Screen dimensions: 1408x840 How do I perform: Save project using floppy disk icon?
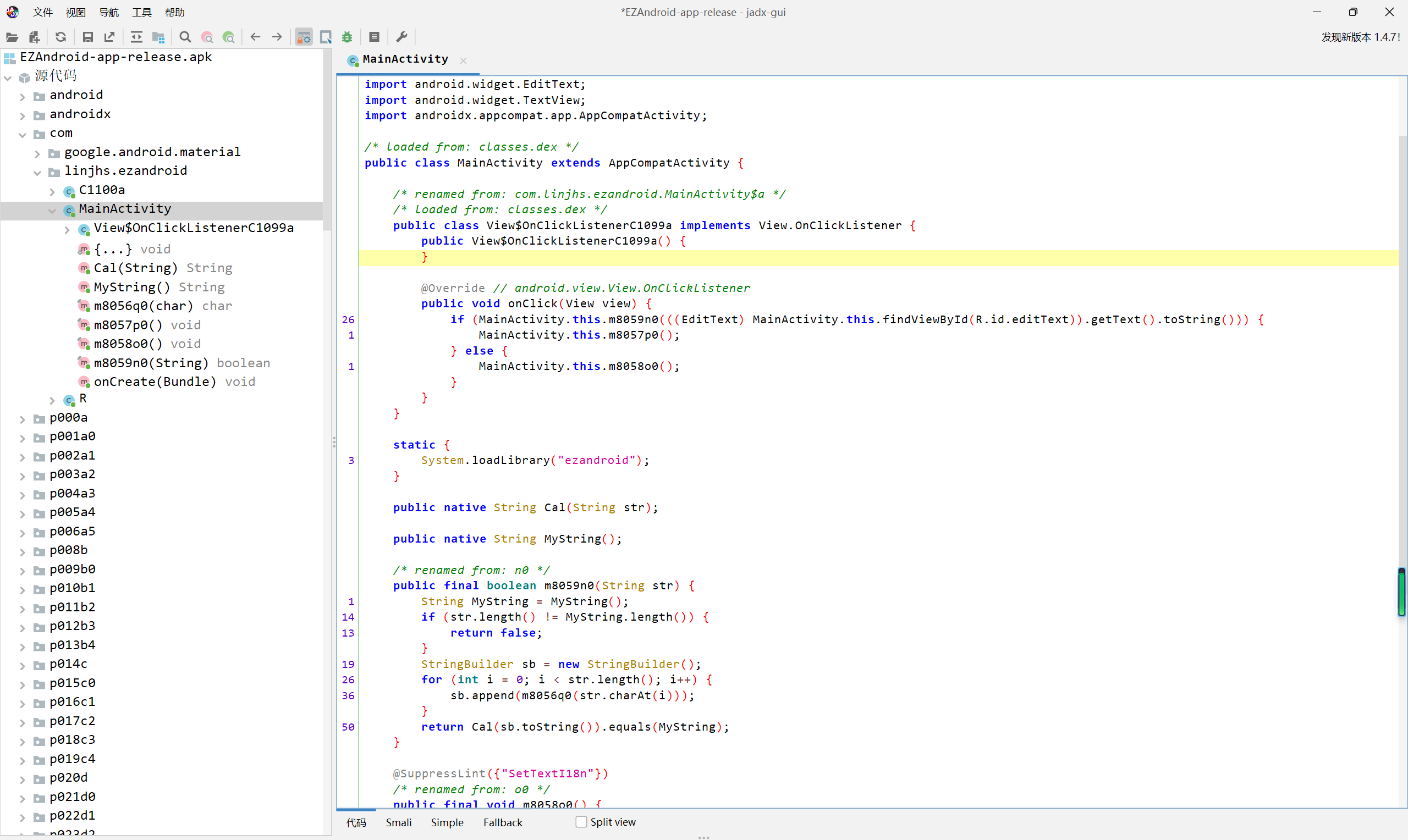(88, 37)
